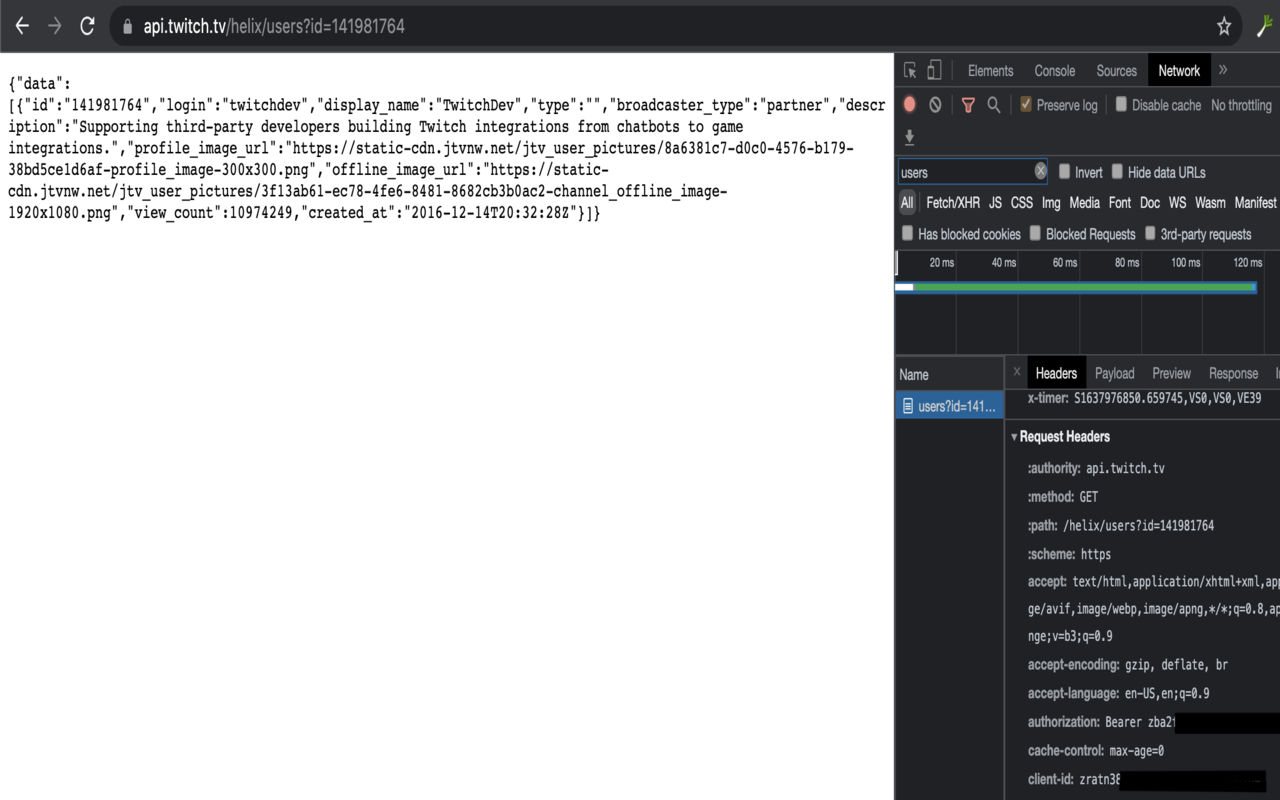Viewport: 1280px width, 800px height.
Task: Open the green extension icon in toolbar
Action: (x=1265, y=27)
